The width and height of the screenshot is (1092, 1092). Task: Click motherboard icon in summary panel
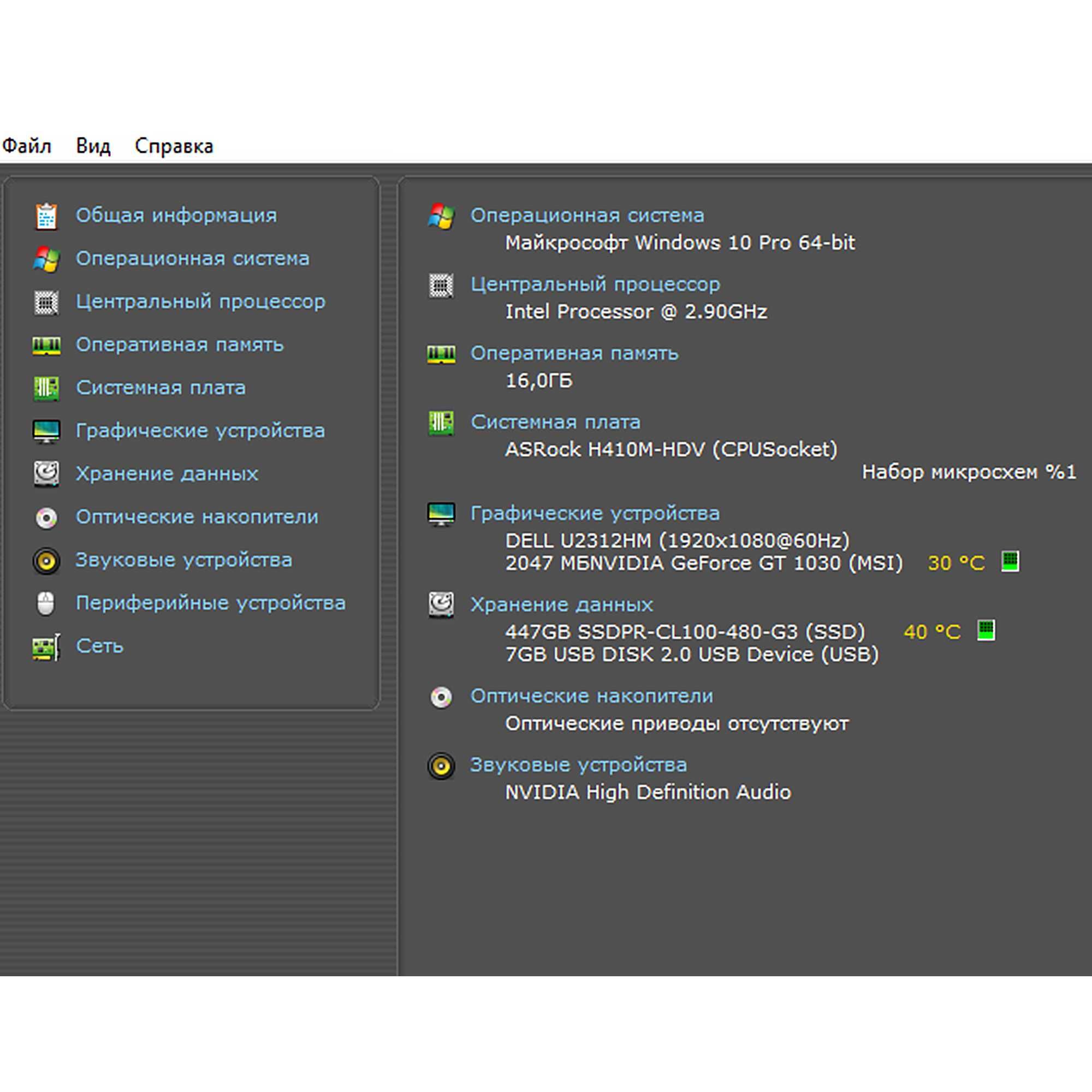coord(441,423)
